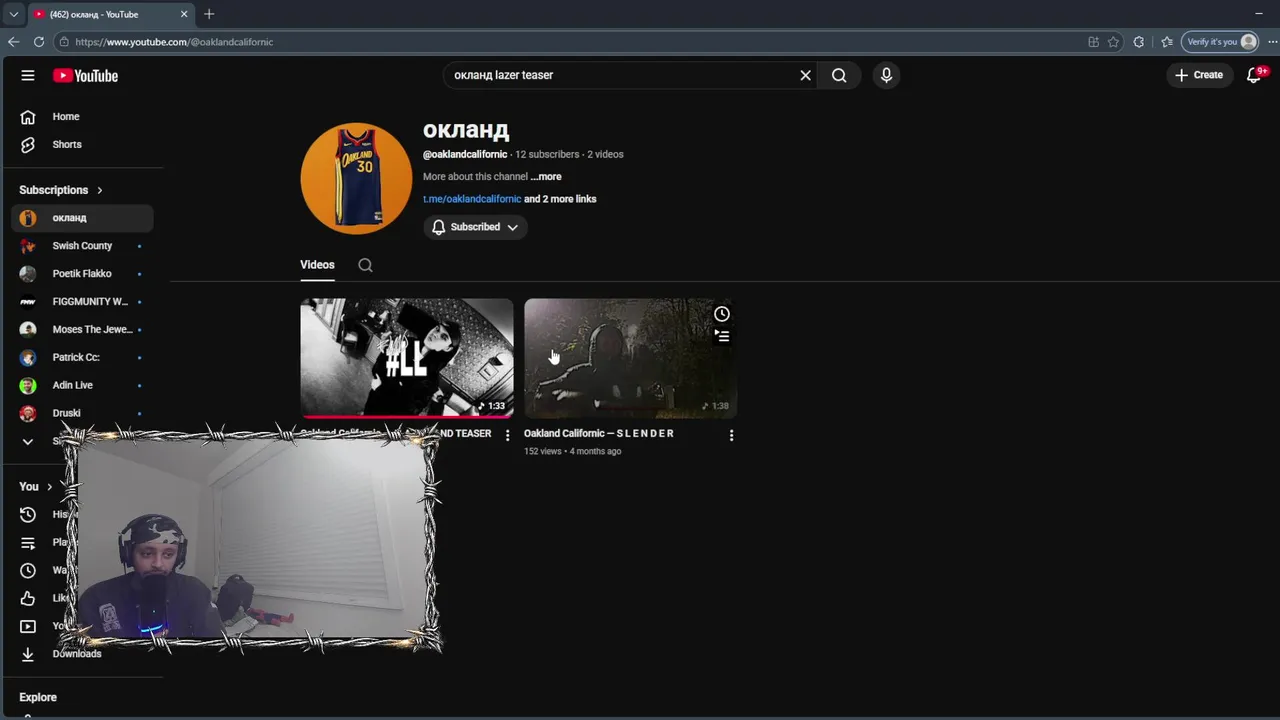Select окланд subscription in sidebar
1280x720 pixels.
(83, 218)
